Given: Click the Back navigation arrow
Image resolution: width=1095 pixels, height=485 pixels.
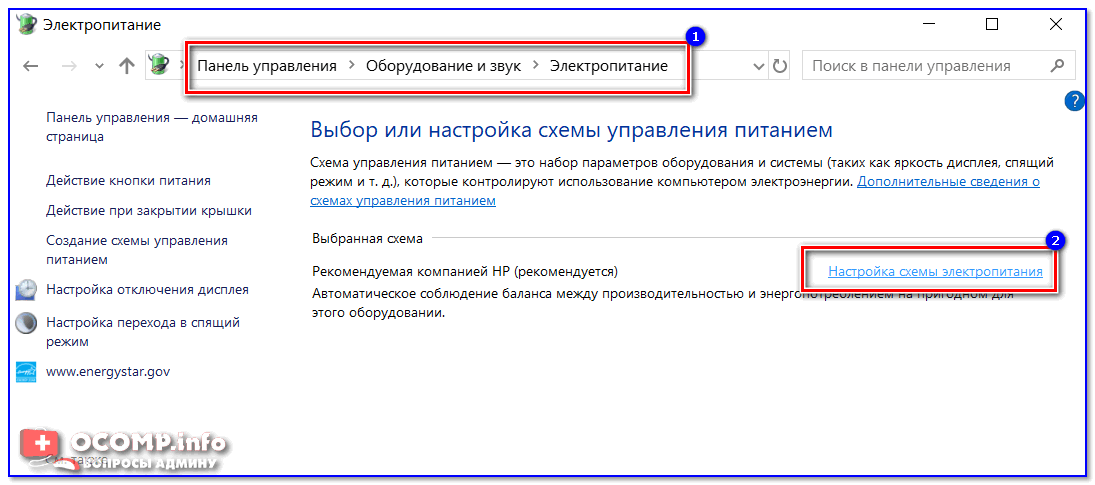Looking at the screenshot, I should click(30, 66).
